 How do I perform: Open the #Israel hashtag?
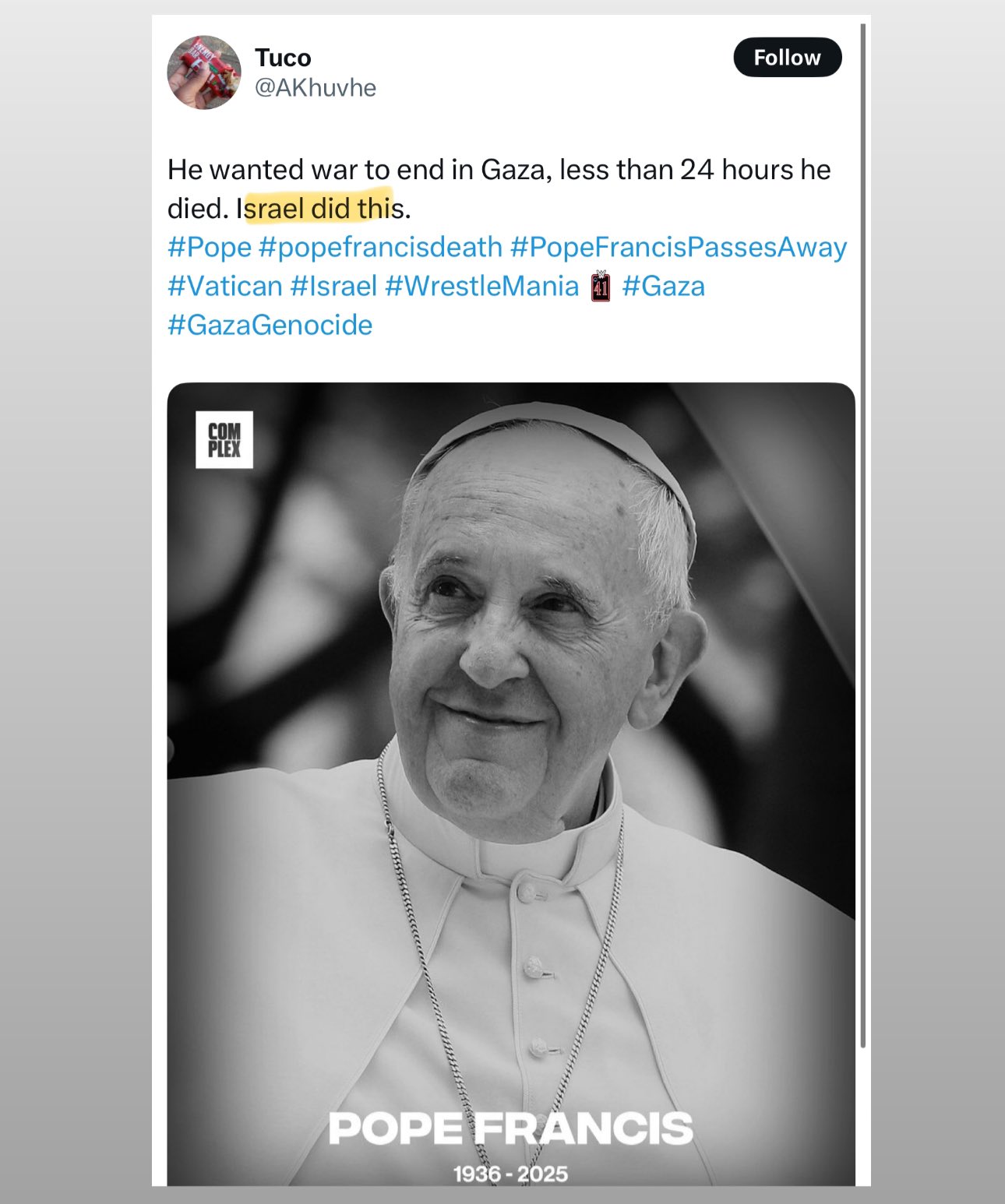tap(333, 286)
